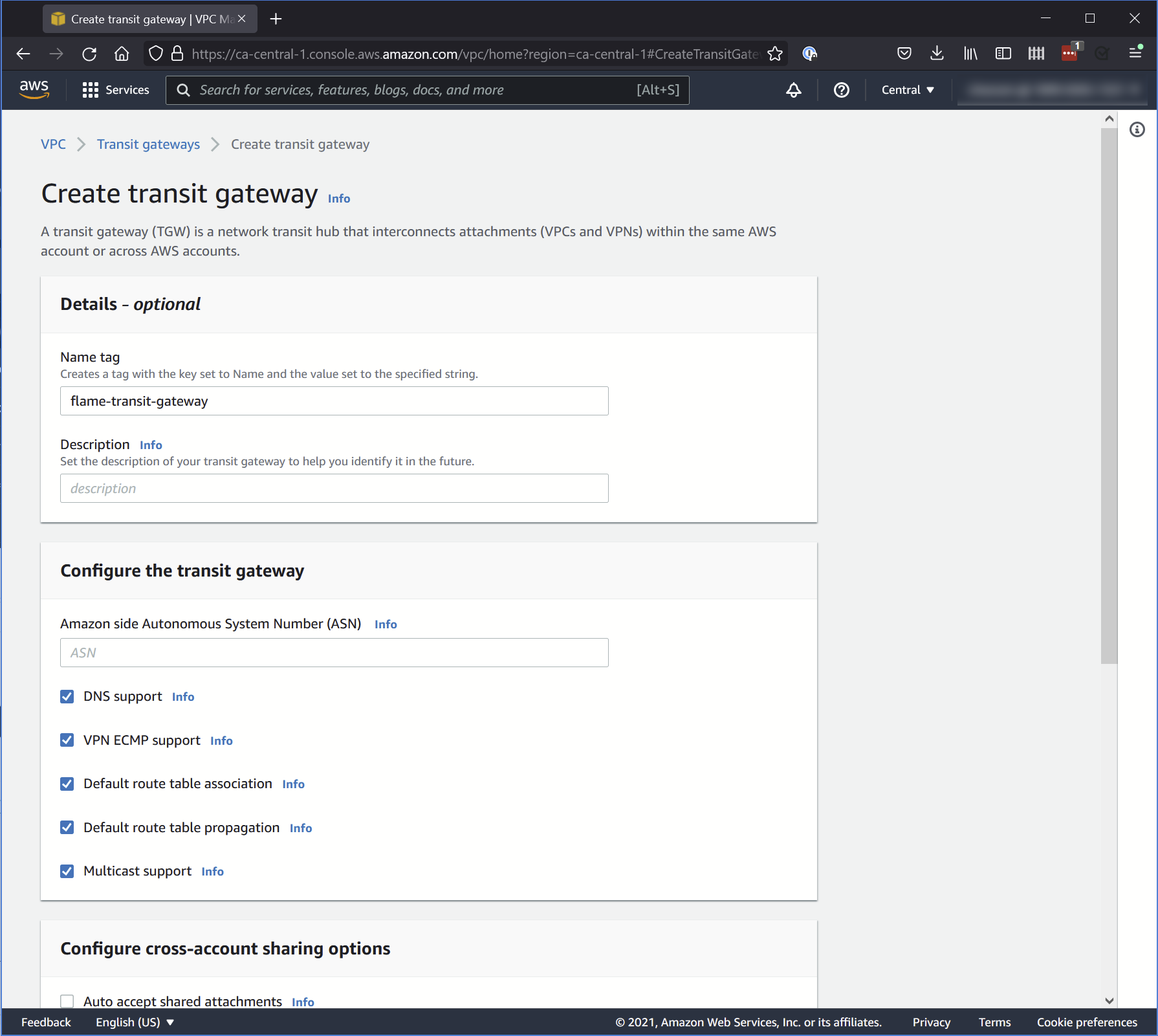Click the search magnifier in the services bar
Viewport: 1158px width, 1036px height.
pyautogui.click(x=183, y=90)
